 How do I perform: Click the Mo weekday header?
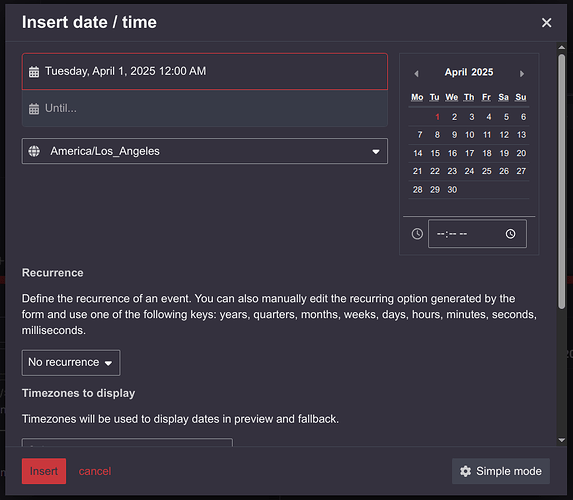point(417,97)
